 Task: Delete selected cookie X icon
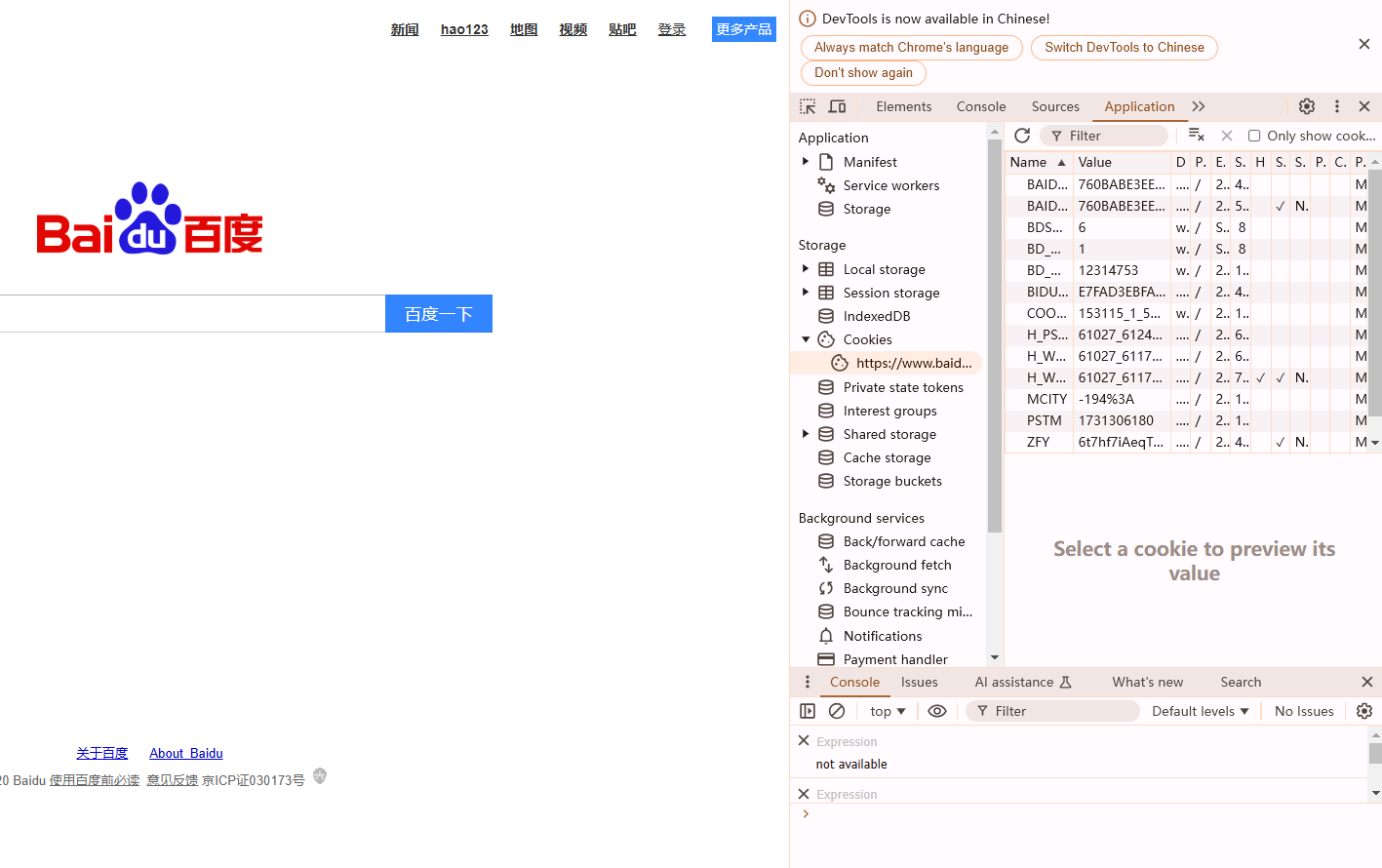tap(1227, 136)
